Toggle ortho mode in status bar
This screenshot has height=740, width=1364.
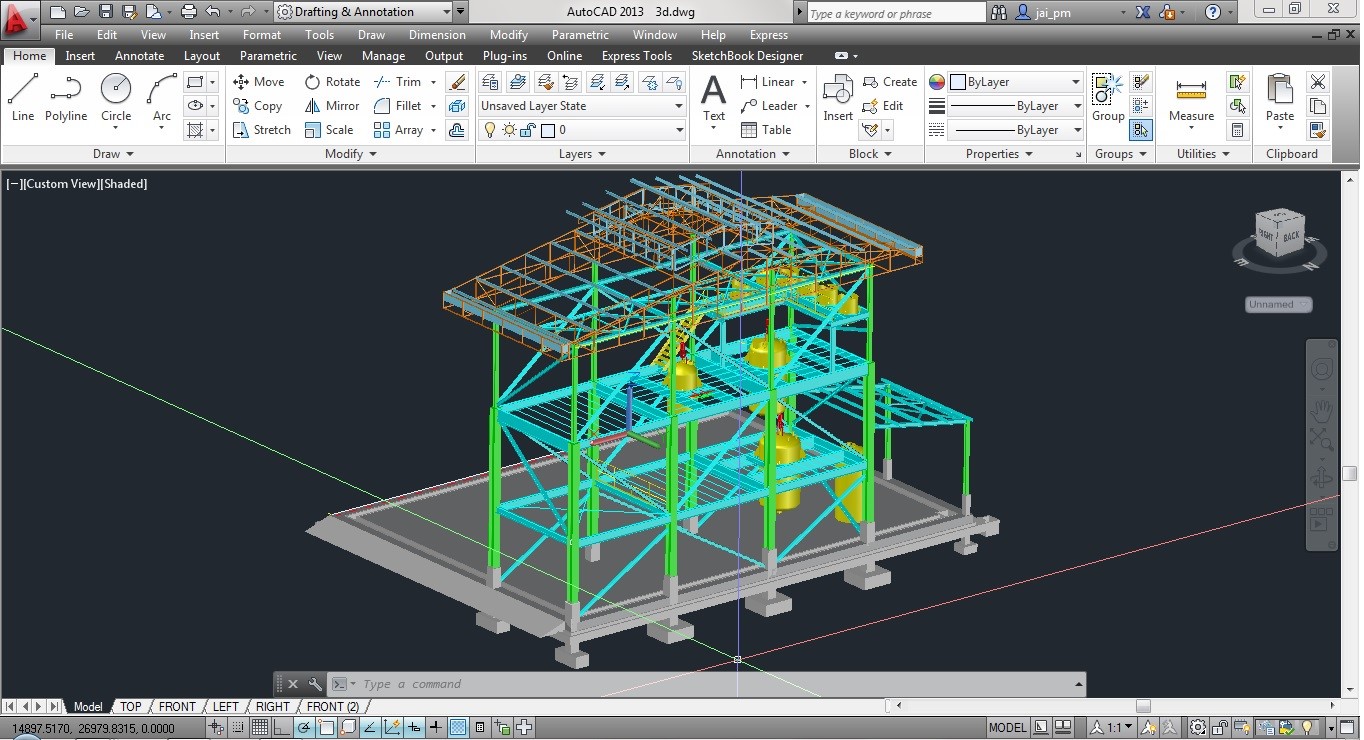[282, 728]
